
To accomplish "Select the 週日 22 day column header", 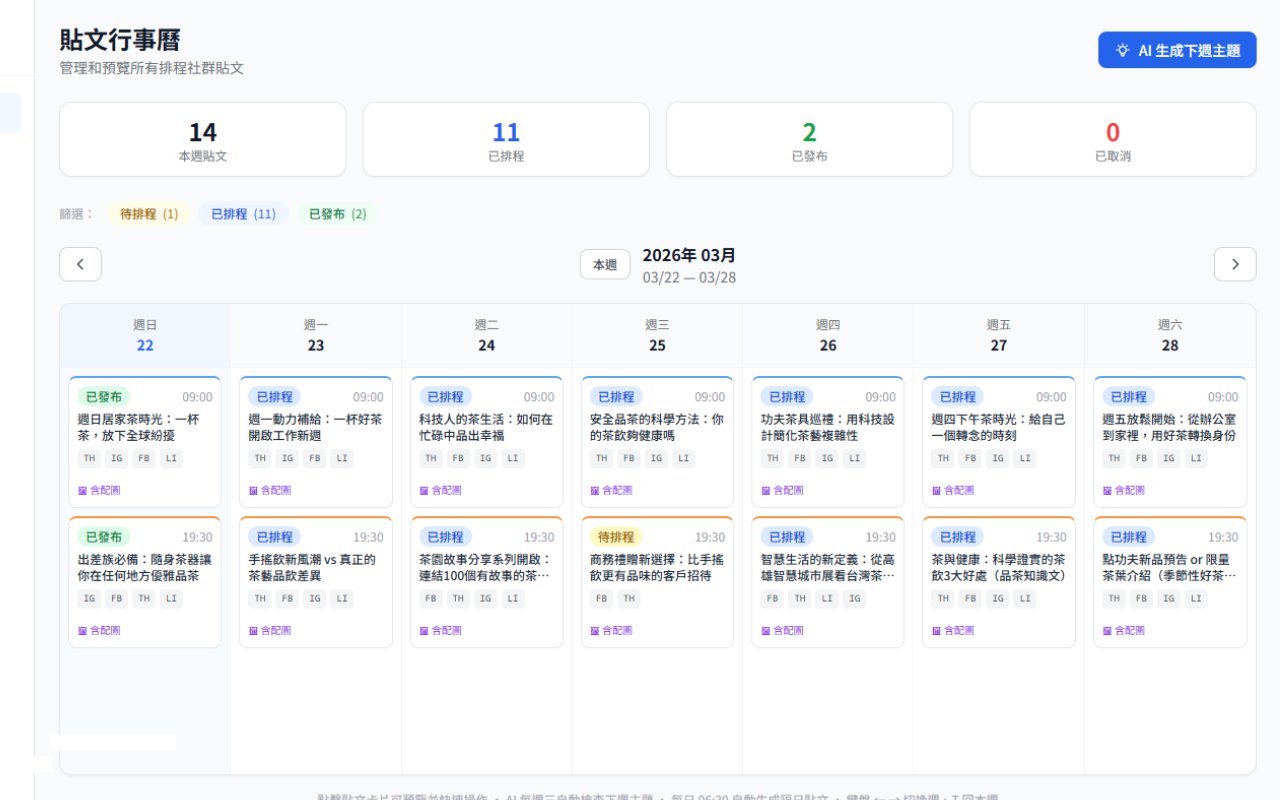I will click(x=145, y=334).
